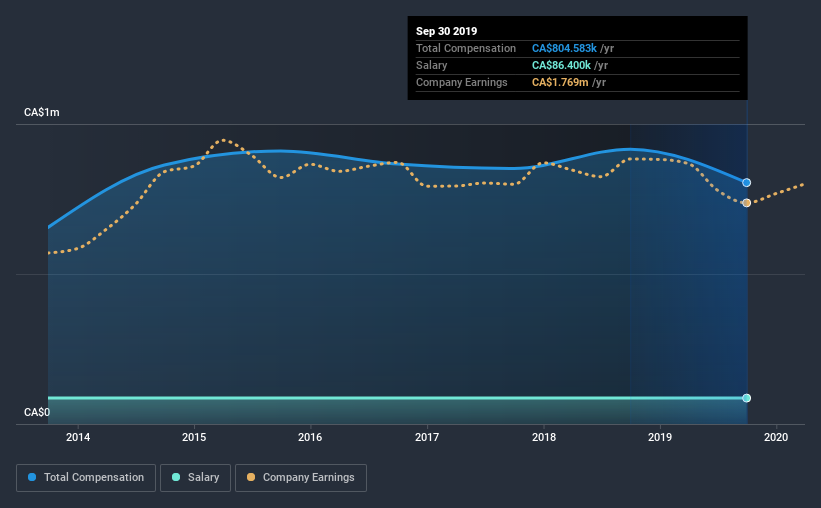The image size is (821, 508).
Task: Click the 2020 x-axis label
Action: (776, 437)
